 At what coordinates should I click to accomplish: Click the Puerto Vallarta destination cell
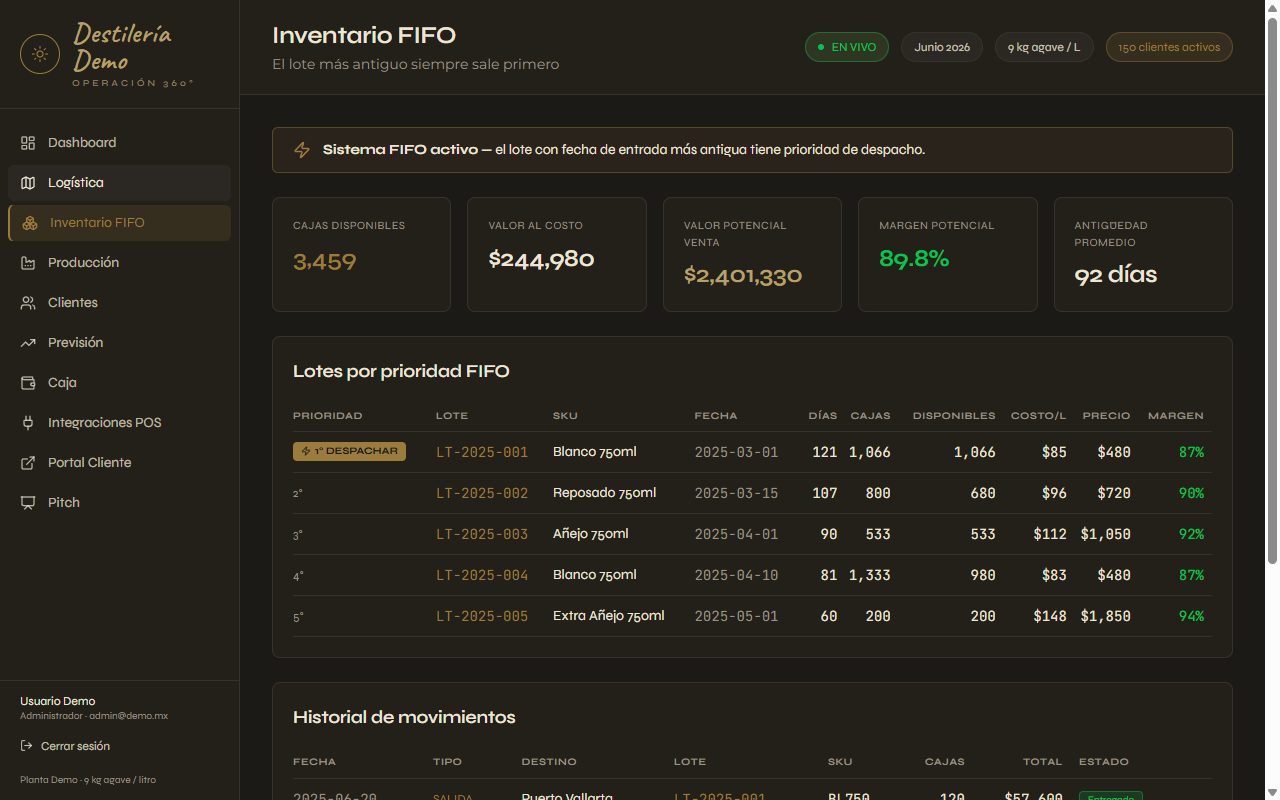(x=567, y=796)
